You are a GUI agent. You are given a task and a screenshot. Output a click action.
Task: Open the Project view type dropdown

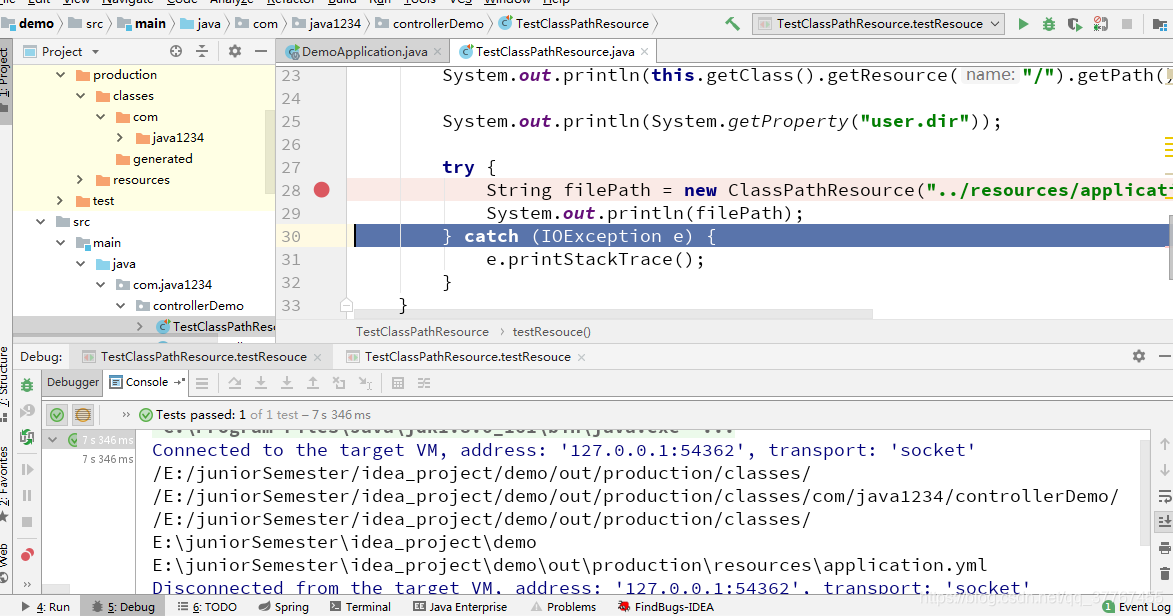tap(96, 52)
